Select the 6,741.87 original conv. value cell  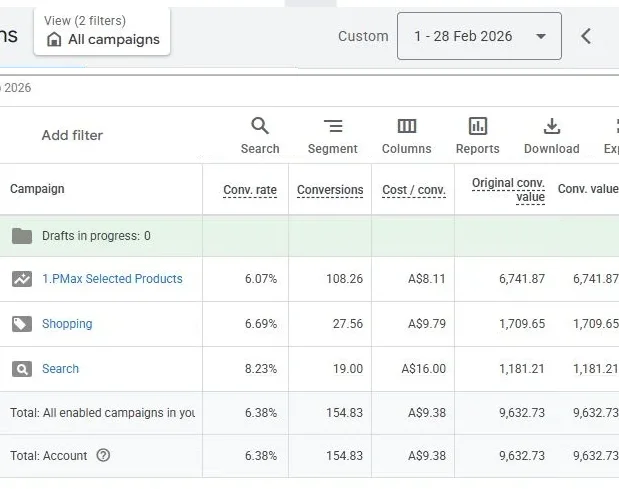tap(522, 279)
